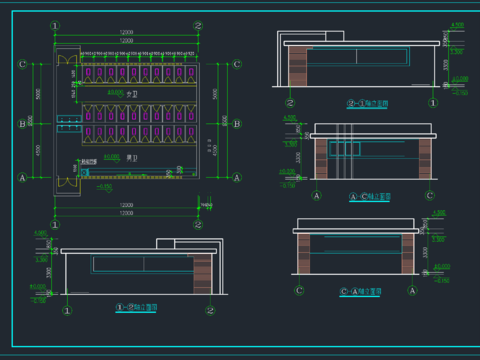Select the topmost 12000 dimension above the plan
Screen dimensions: 480x360
pyautogui.click(x=126, y=33)
